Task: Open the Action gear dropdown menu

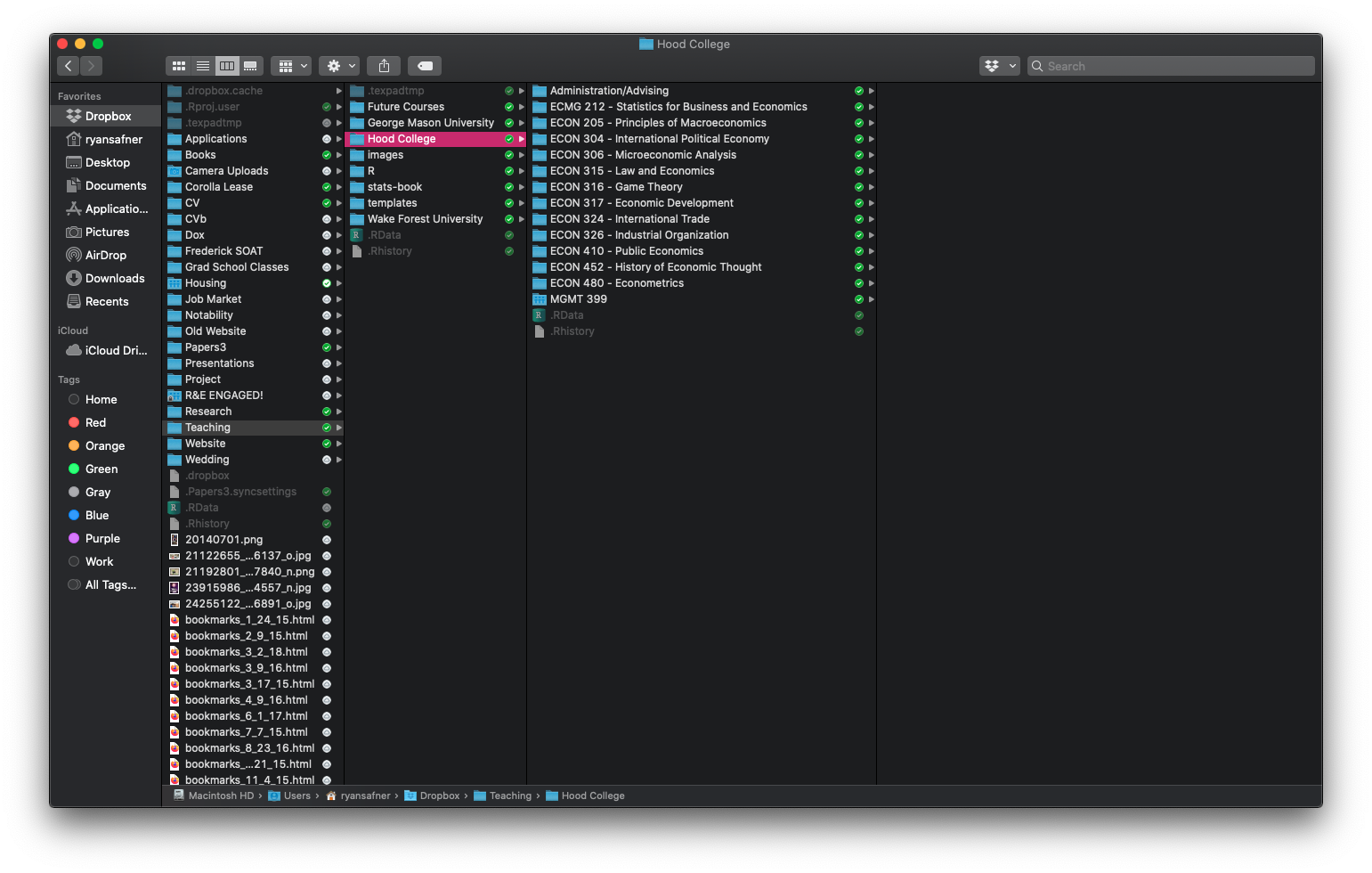Action: pos(339,66)
